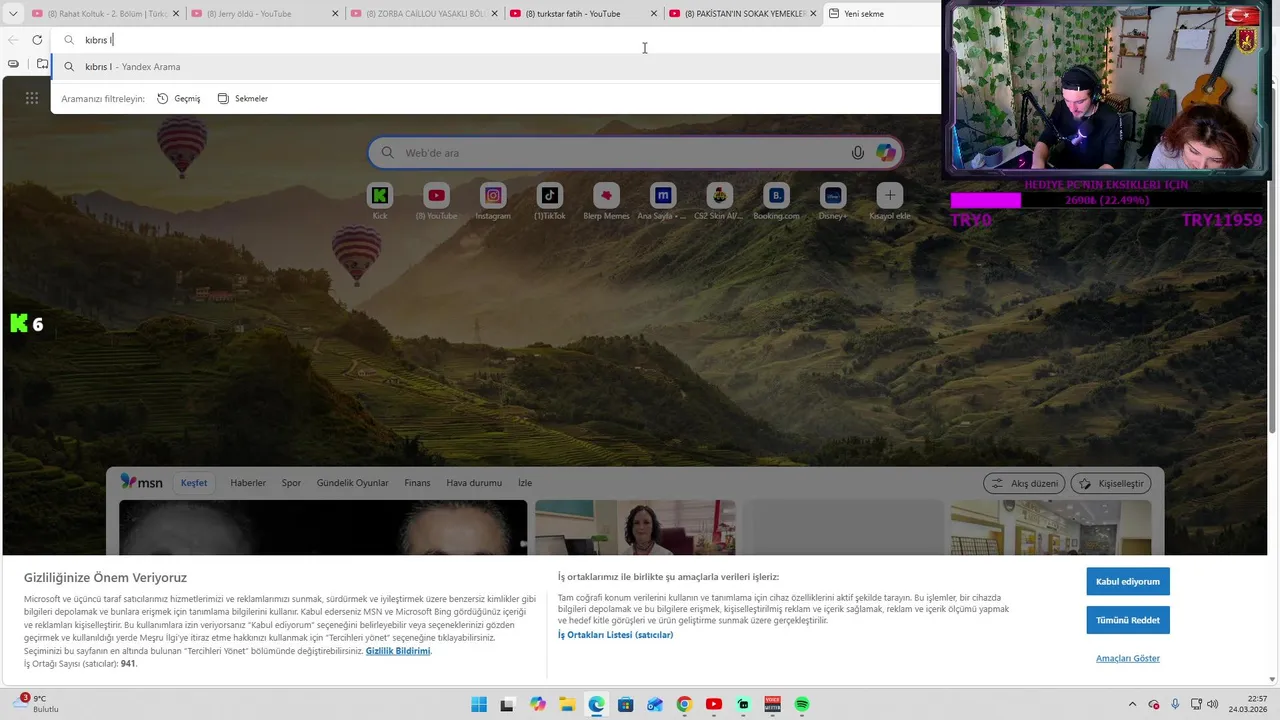Open the Gündelik Oyunlar tab
The width and height of the screenshot is (1280, 720).
tap(353, 483)
